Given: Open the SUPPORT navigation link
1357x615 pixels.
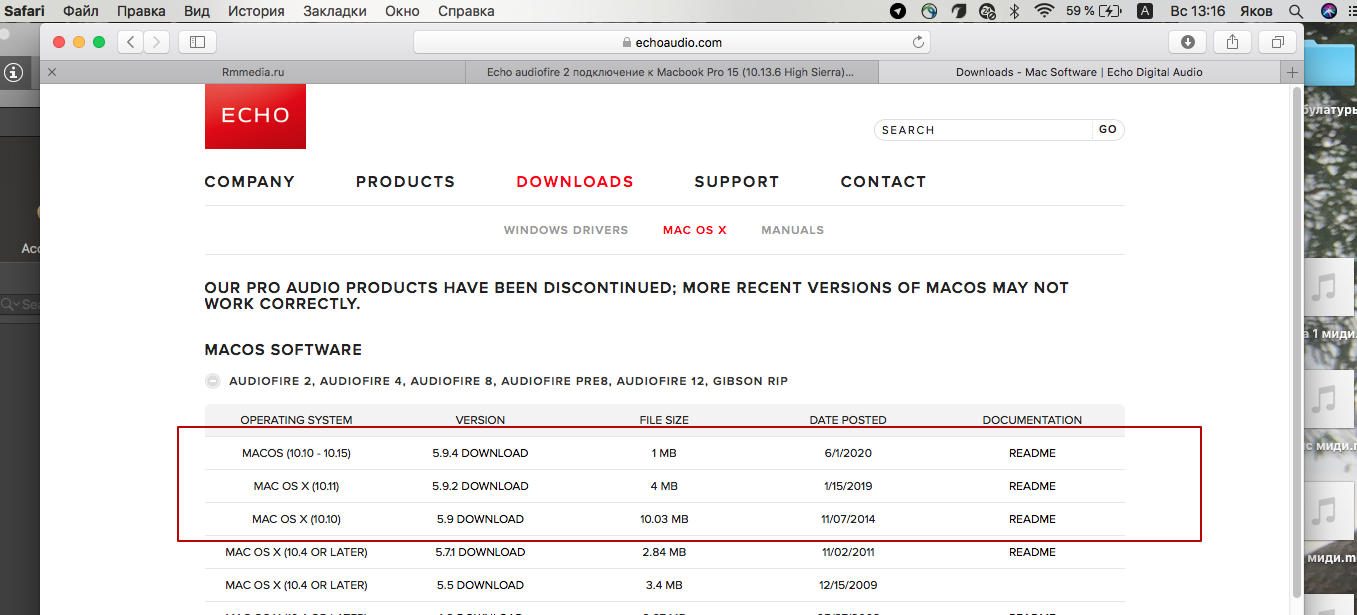Looking at the screenshot, I should [x=737, y=182].
